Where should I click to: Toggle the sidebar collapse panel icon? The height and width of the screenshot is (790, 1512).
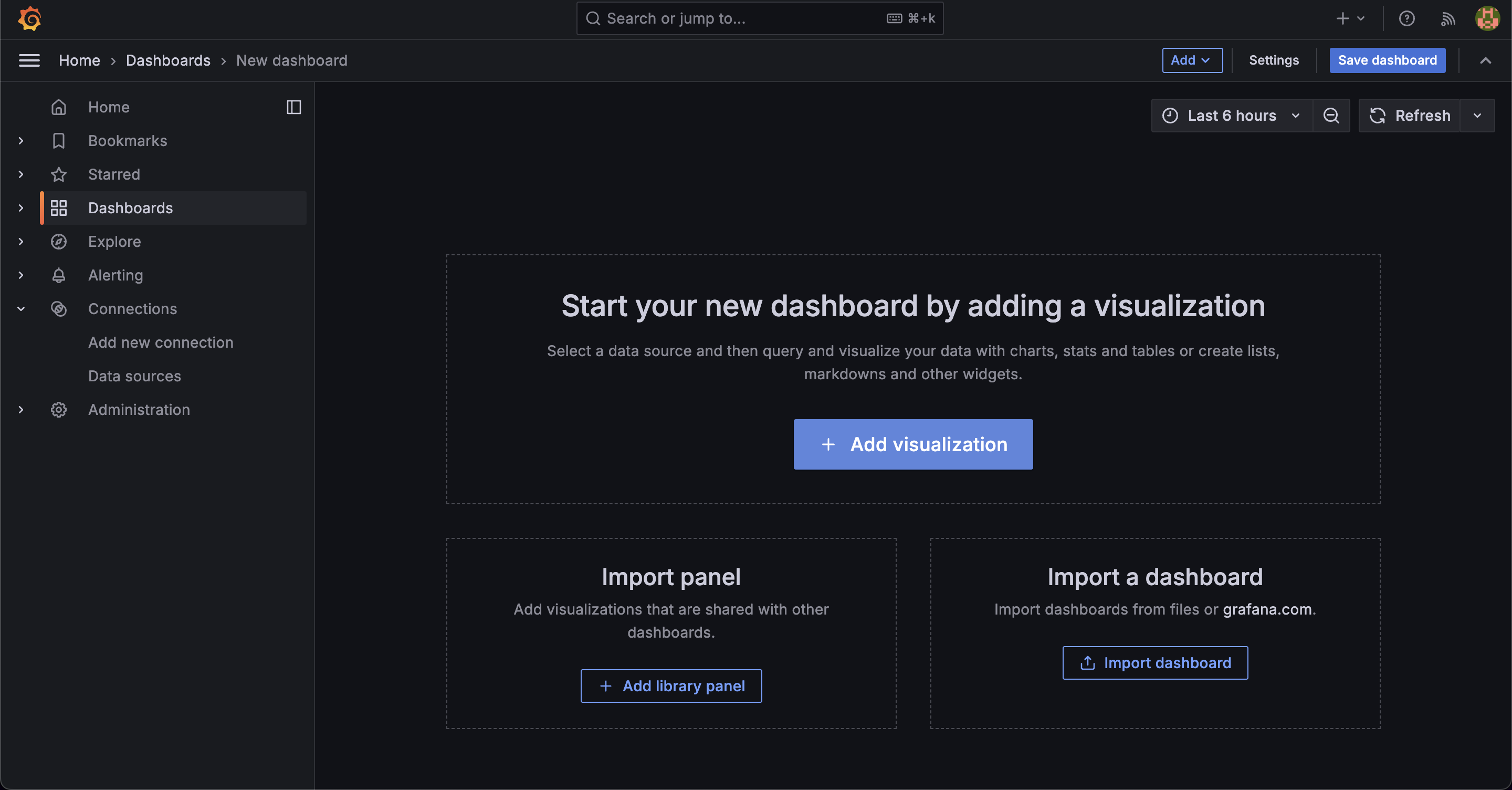click(293, 107)
